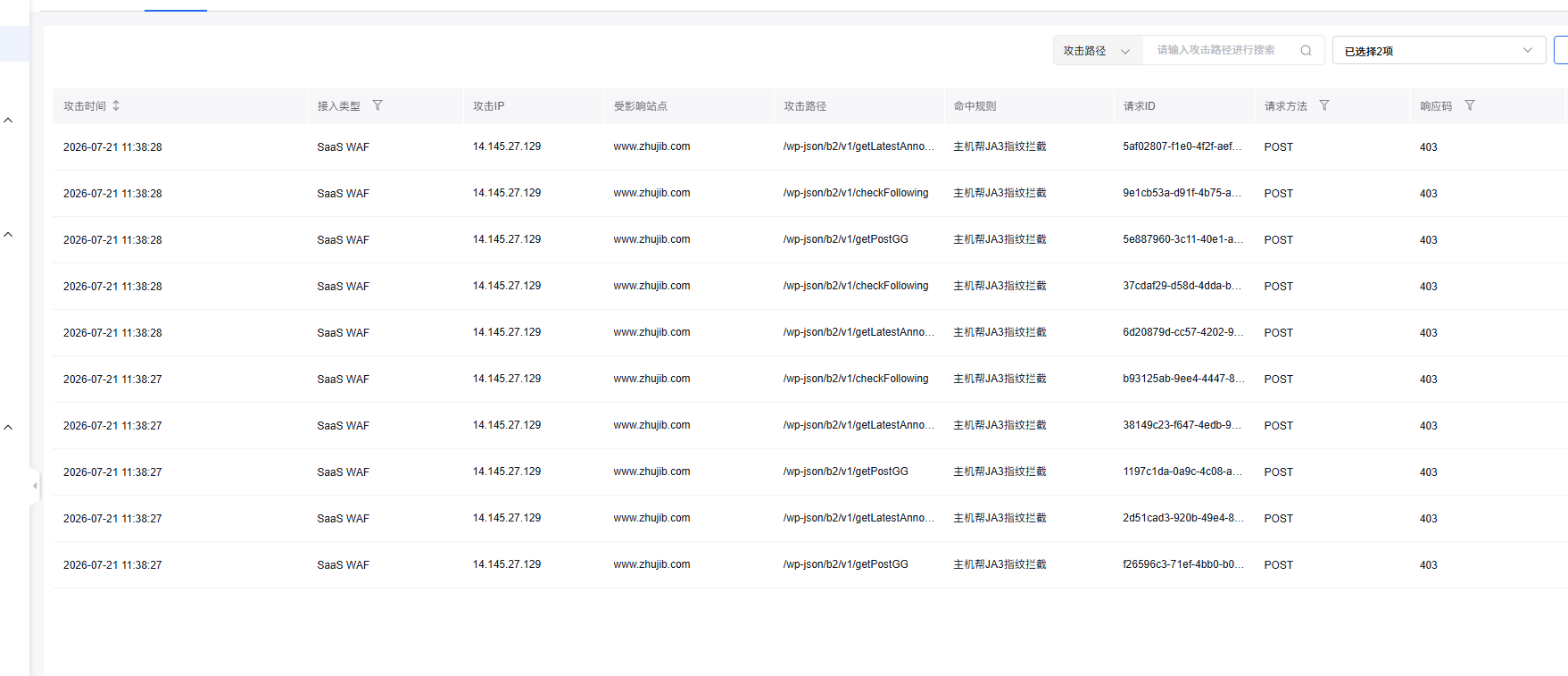
Task: Collapse the sidebar with the handle arrow
Action: click(35, 486)
